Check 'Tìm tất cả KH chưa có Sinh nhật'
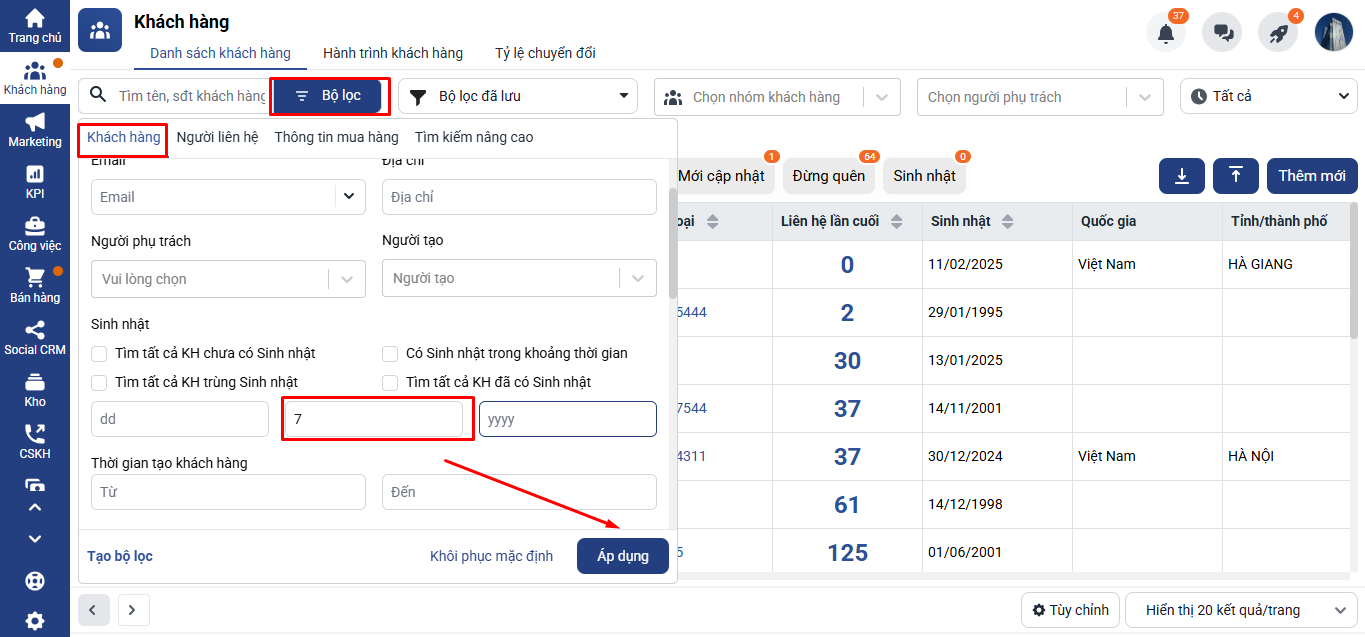The width and height of the screenshot is (1365, 637). 99,353
